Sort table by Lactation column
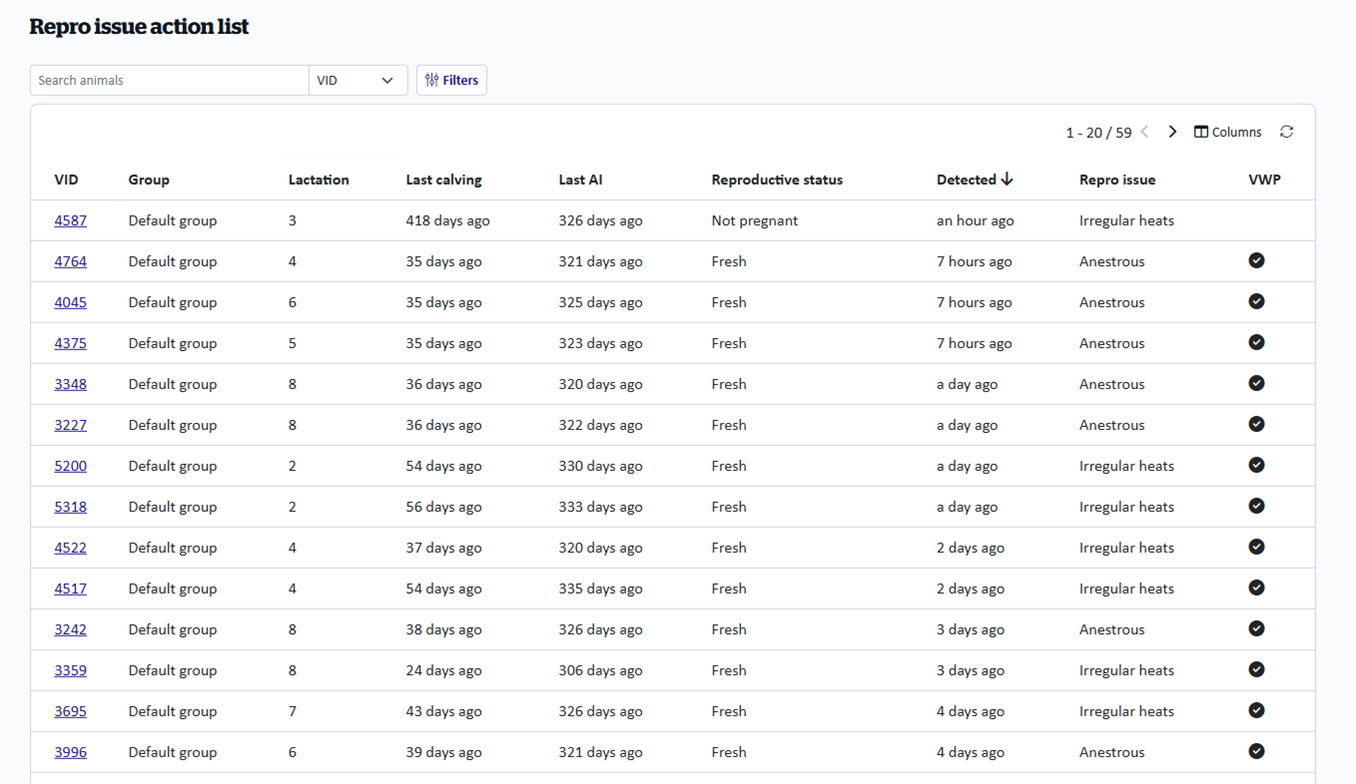1356x784 pixels. point(318,179)
